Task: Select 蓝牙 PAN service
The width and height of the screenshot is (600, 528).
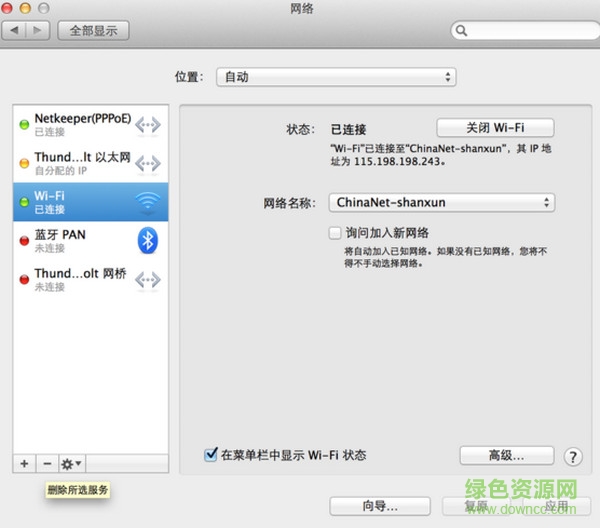Action: click(x=91, y=241)
